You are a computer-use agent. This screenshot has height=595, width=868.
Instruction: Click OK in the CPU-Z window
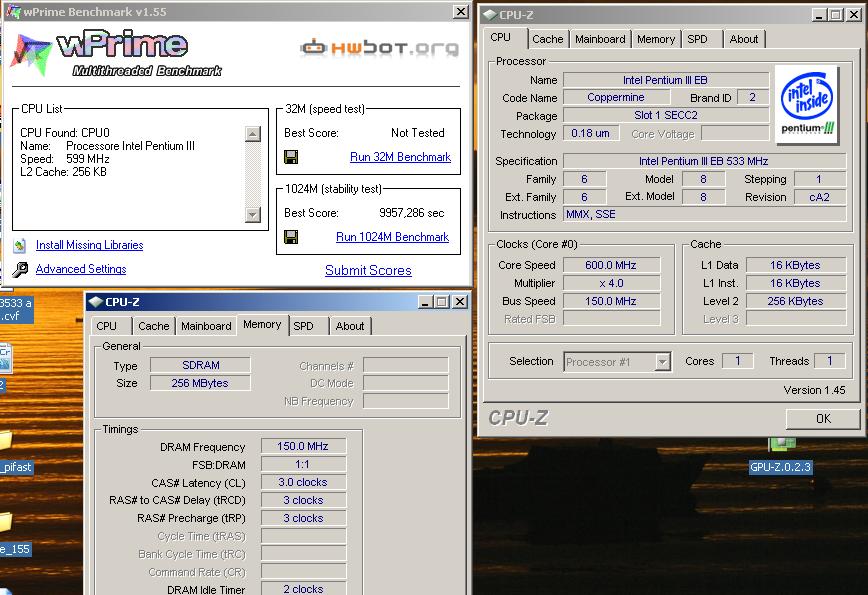(x=823, y=419)
